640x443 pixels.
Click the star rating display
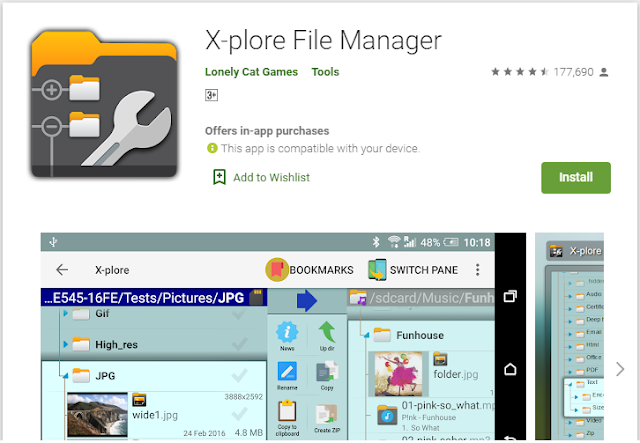coord(520,72)
